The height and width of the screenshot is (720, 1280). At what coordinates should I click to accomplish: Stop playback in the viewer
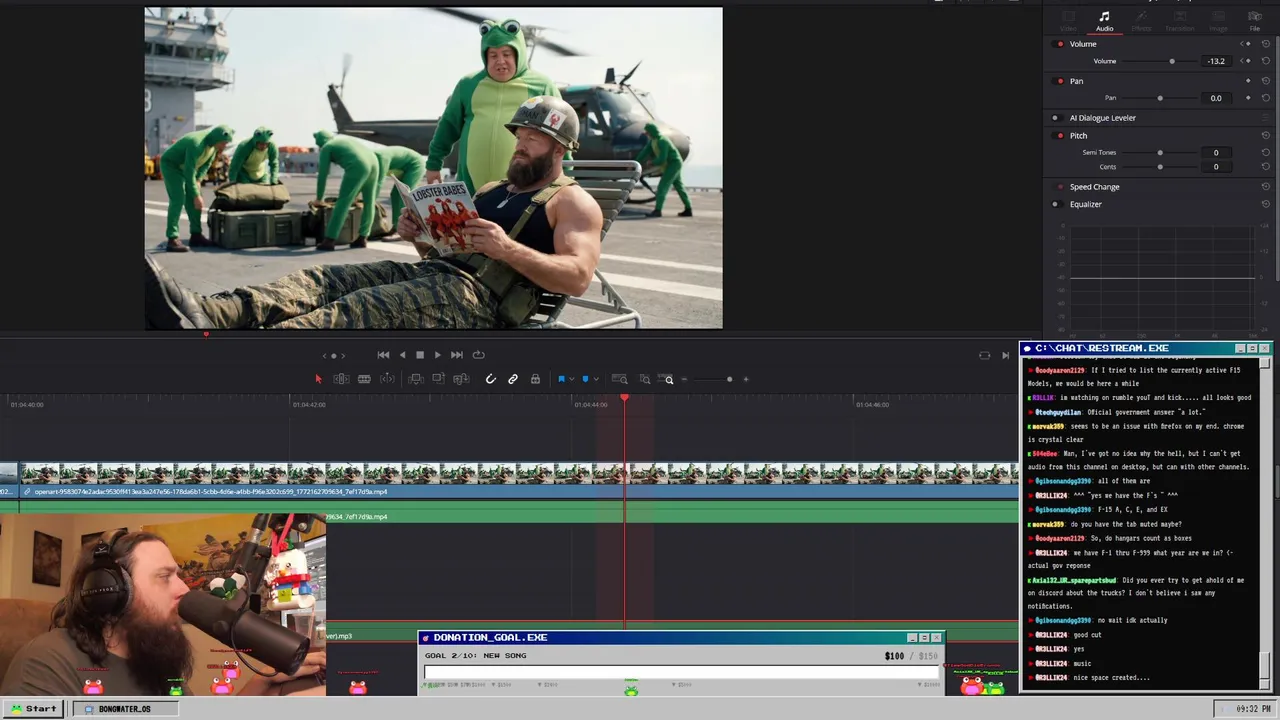420,355
